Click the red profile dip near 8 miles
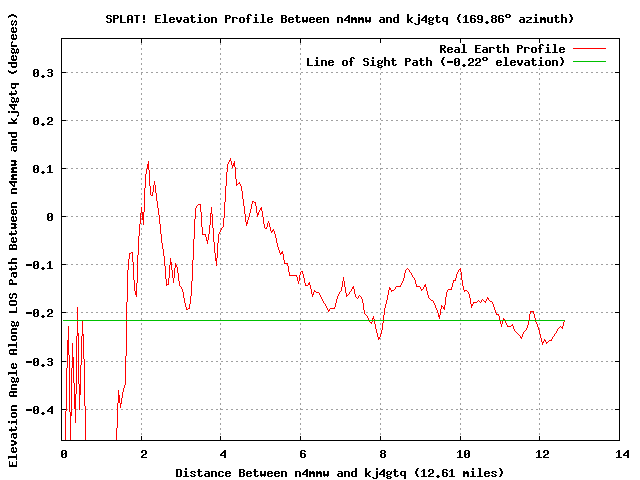 coord(379,339)
